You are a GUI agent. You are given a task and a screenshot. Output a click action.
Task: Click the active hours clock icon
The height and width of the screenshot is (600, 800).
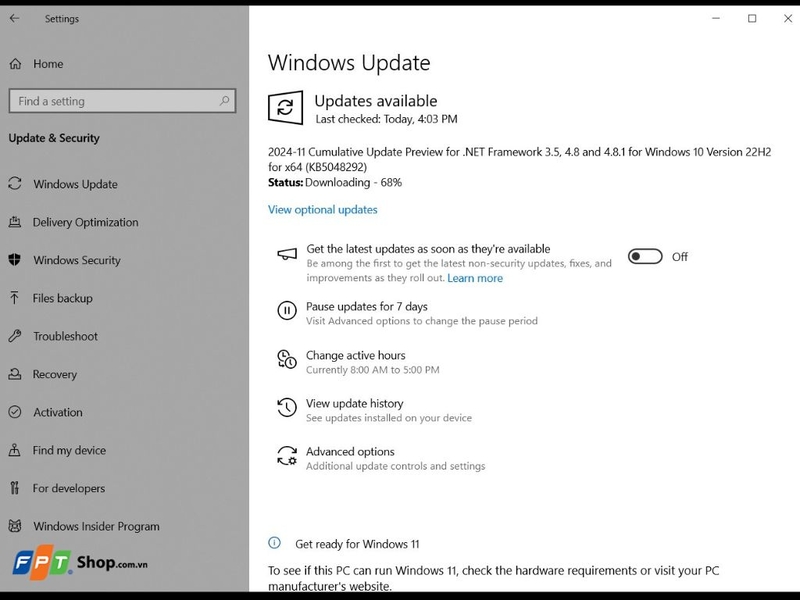click(287, 359)
